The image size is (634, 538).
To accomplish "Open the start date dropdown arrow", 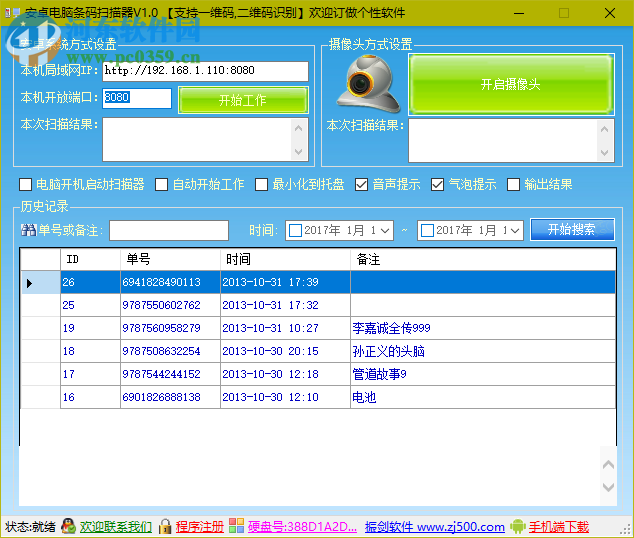I will coord(385,230).
